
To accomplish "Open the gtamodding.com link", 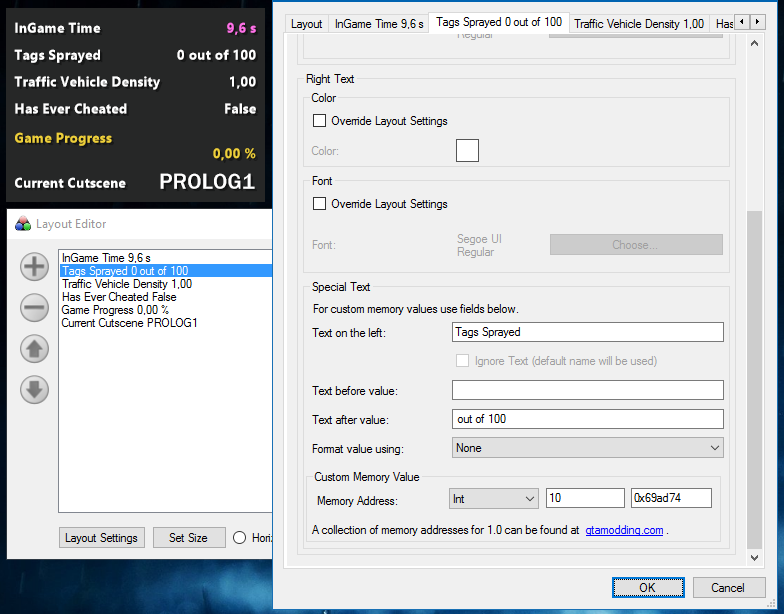I will tap(624, 530).
